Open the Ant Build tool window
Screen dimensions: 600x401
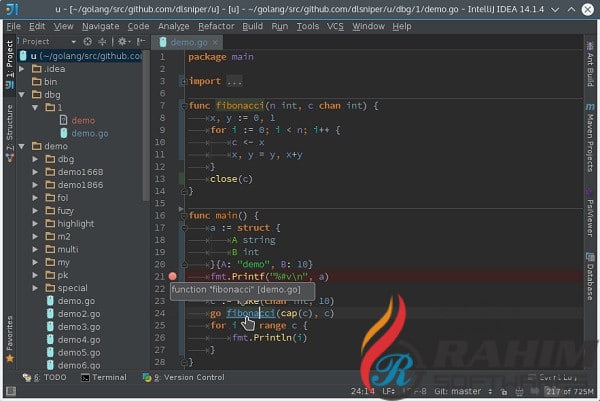pyautogui.click(x=590, y=75)
